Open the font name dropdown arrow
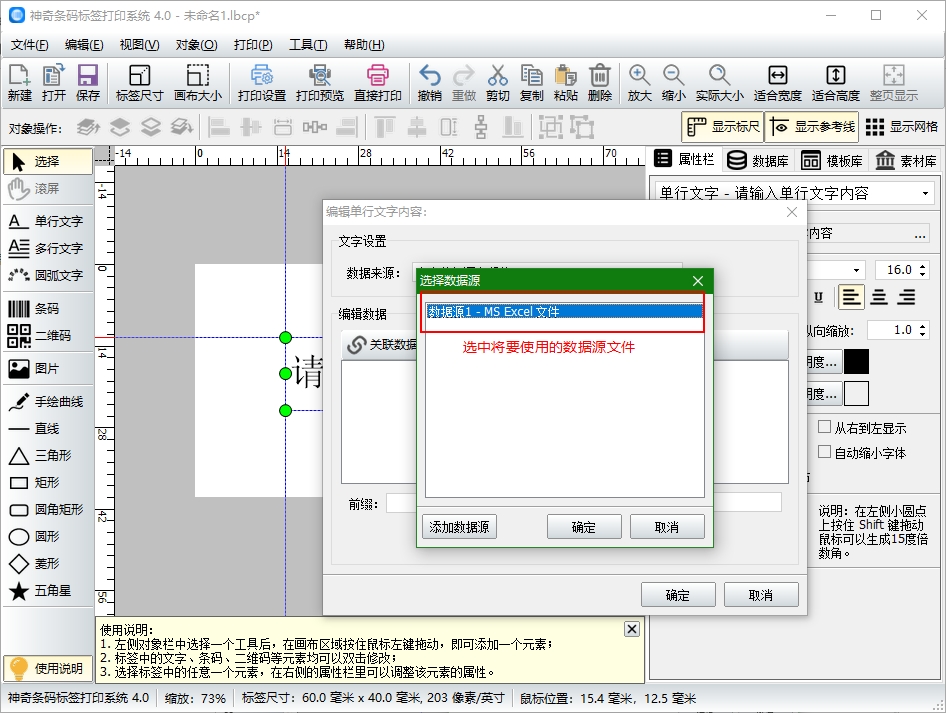 click(857, 270)
